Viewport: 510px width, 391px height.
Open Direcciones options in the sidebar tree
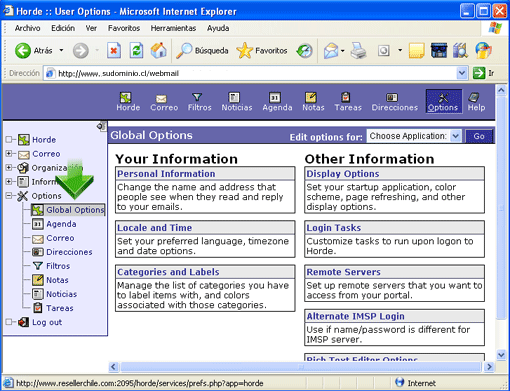62,252
